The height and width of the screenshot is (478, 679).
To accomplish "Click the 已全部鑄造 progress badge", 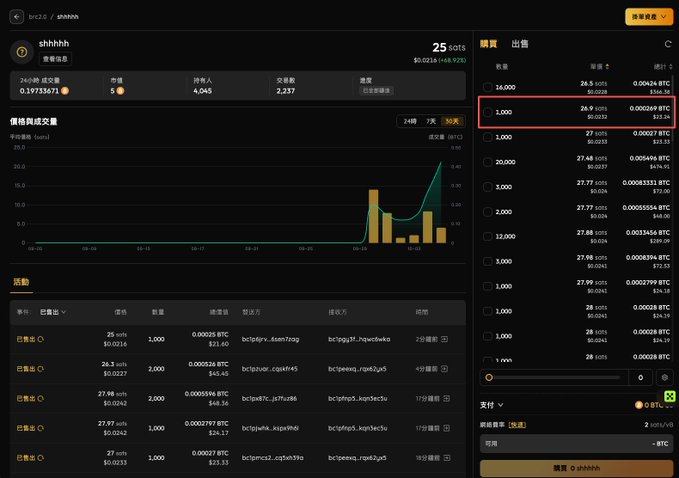I will click(x=376, y=90).
